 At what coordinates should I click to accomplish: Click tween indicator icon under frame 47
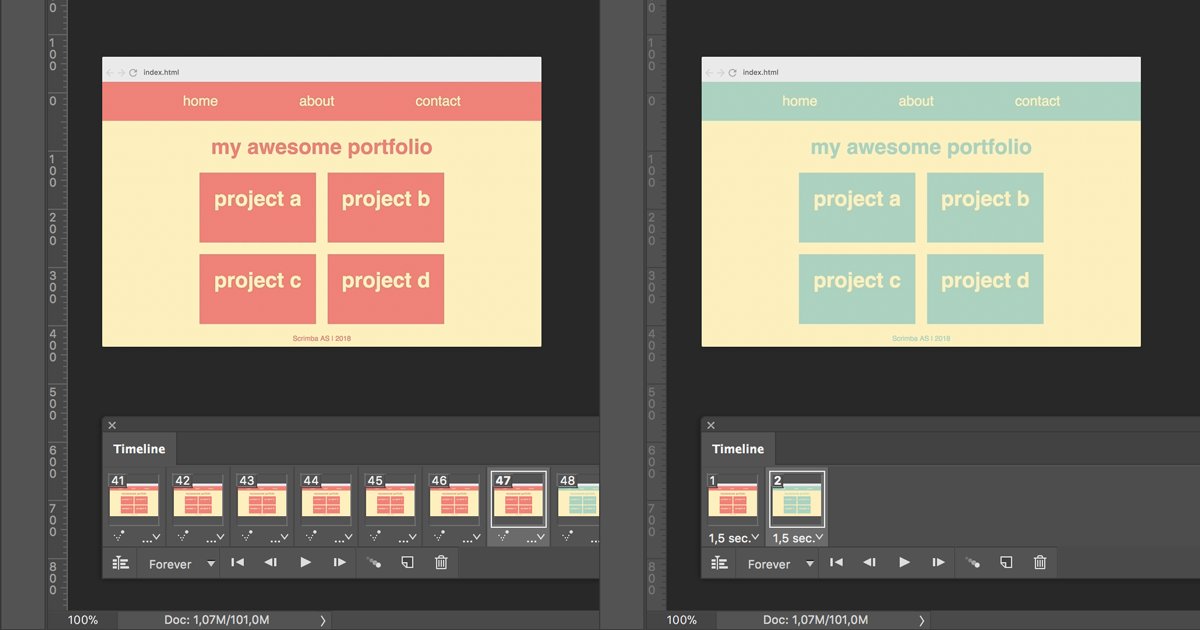point(504,536)
